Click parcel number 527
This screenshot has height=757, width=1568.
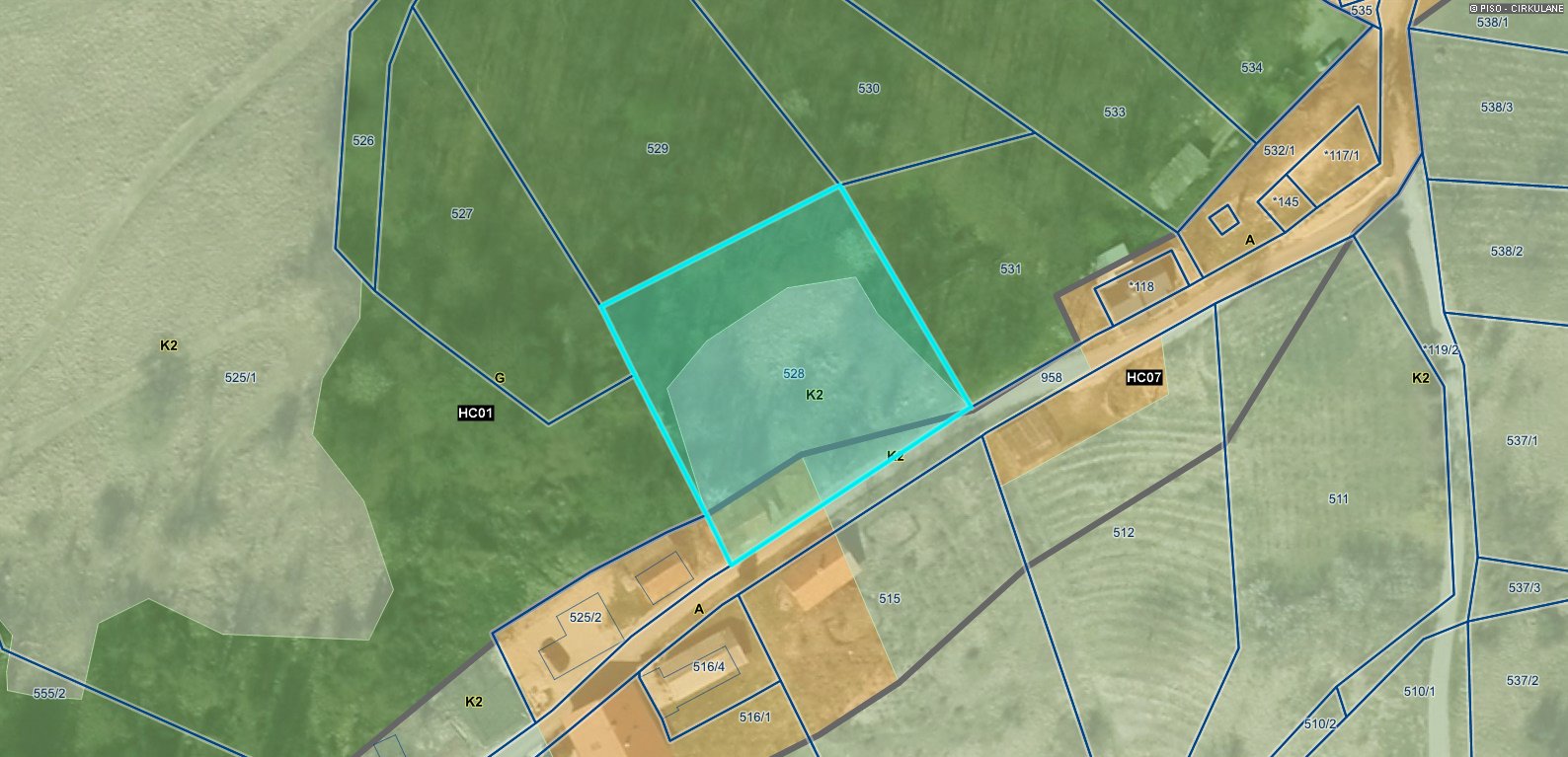click(x=462, y=214)
